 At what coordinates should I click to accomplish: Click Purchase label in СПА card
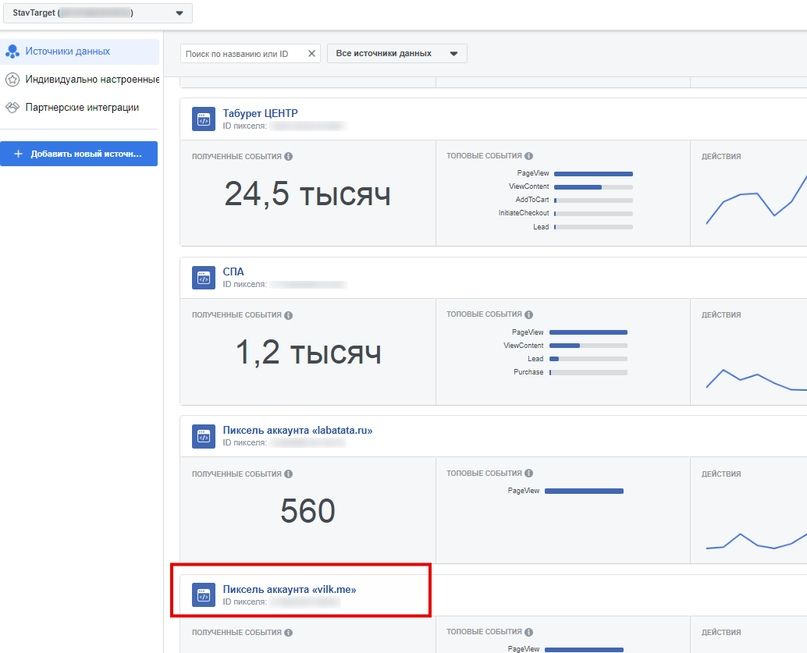pos(528,372)
